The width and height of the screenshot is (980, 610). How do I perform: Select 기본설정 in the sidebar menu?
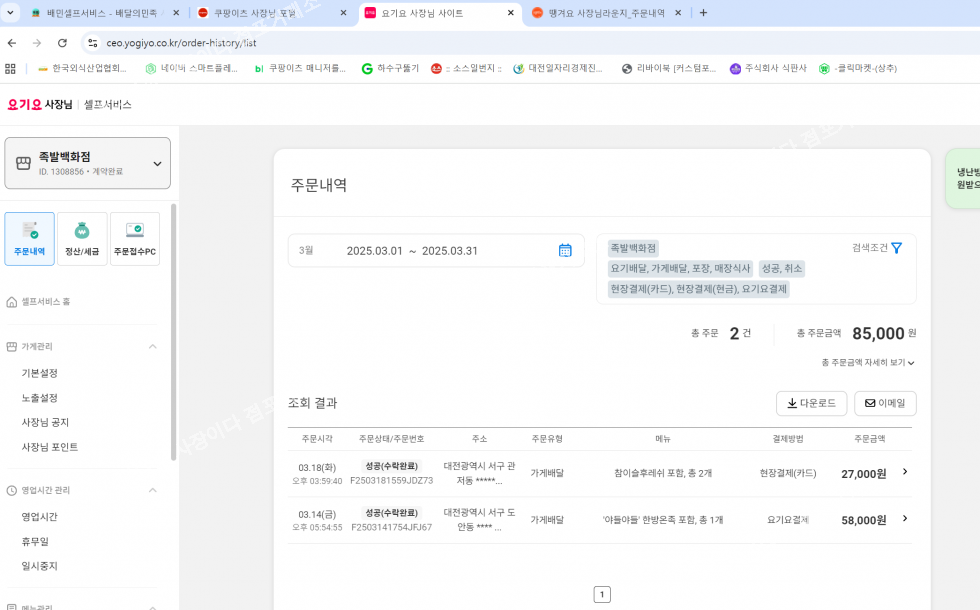click(40, 373)
